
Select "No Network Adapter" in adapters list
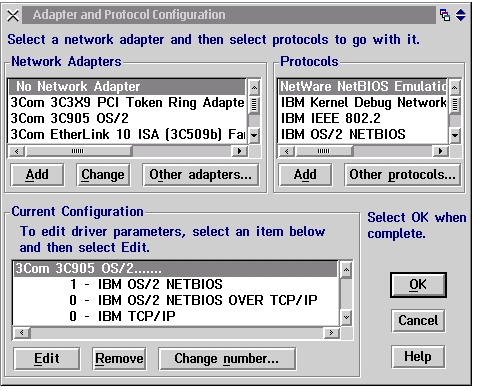tap(127, 87)
